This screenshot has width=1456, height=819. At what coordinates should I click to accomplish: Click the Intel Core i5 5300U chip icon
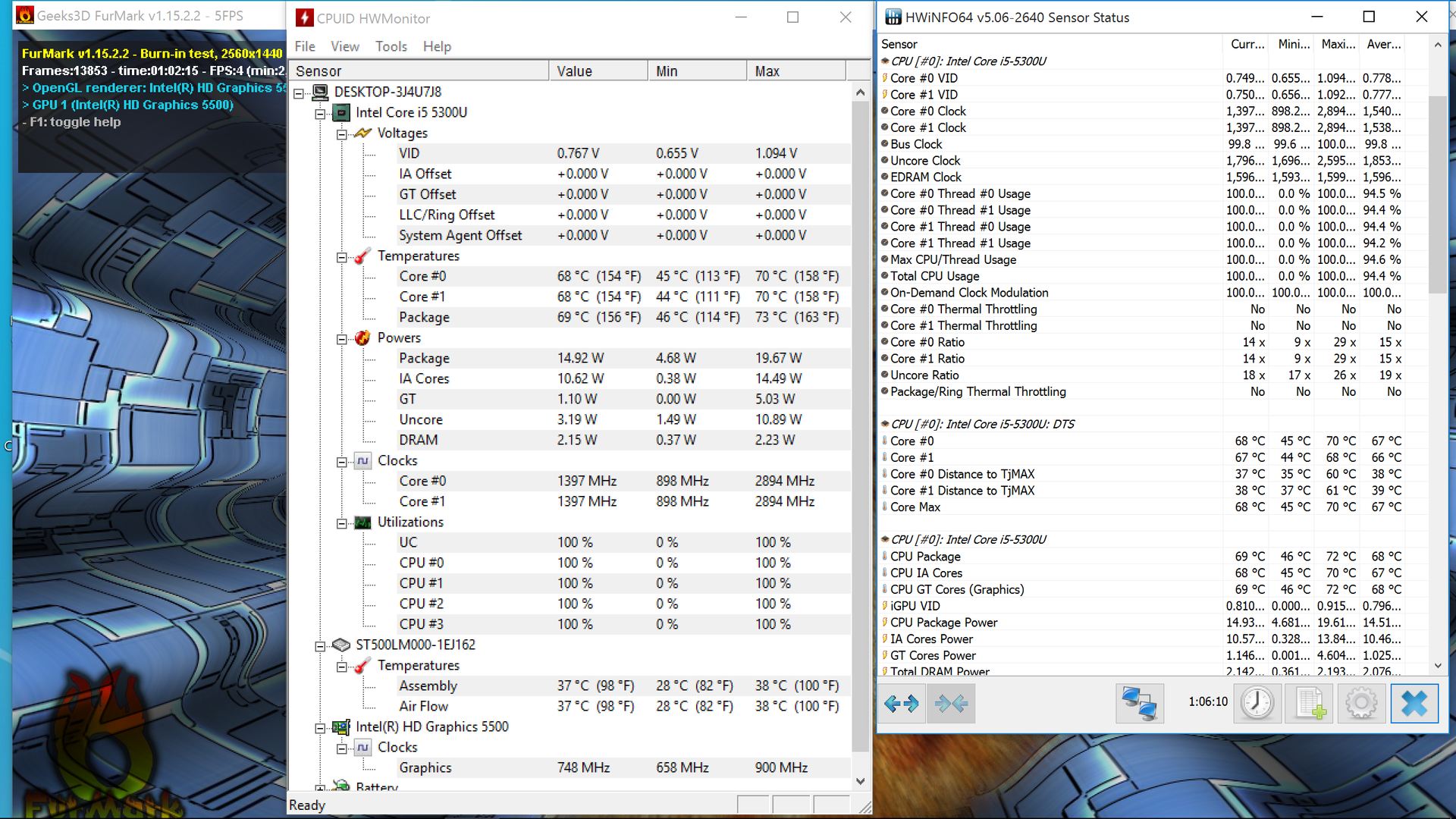pos(342,112)
